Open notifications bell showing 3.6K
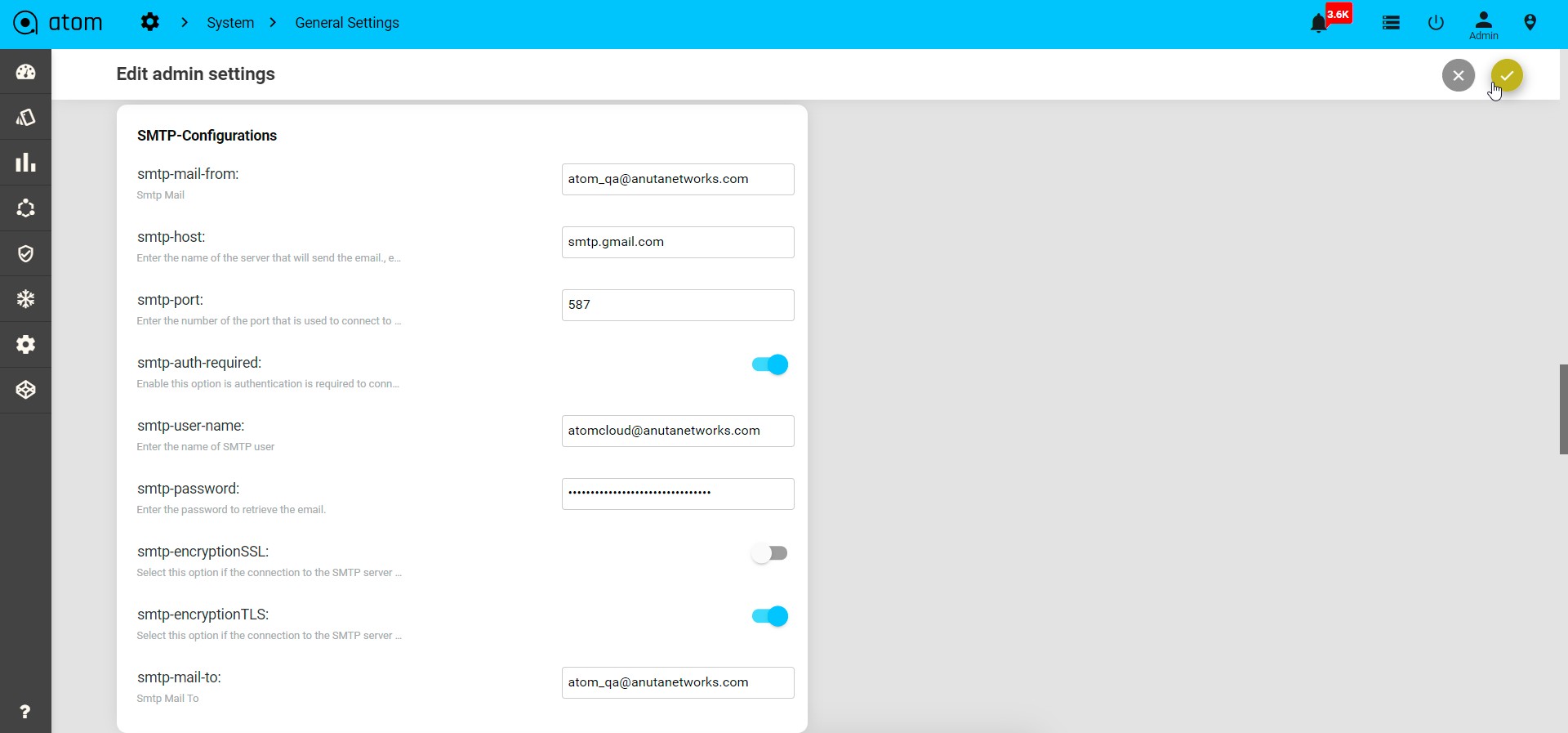The height and width of the screenshot is (733, 1568). (x=1319, y=24)
